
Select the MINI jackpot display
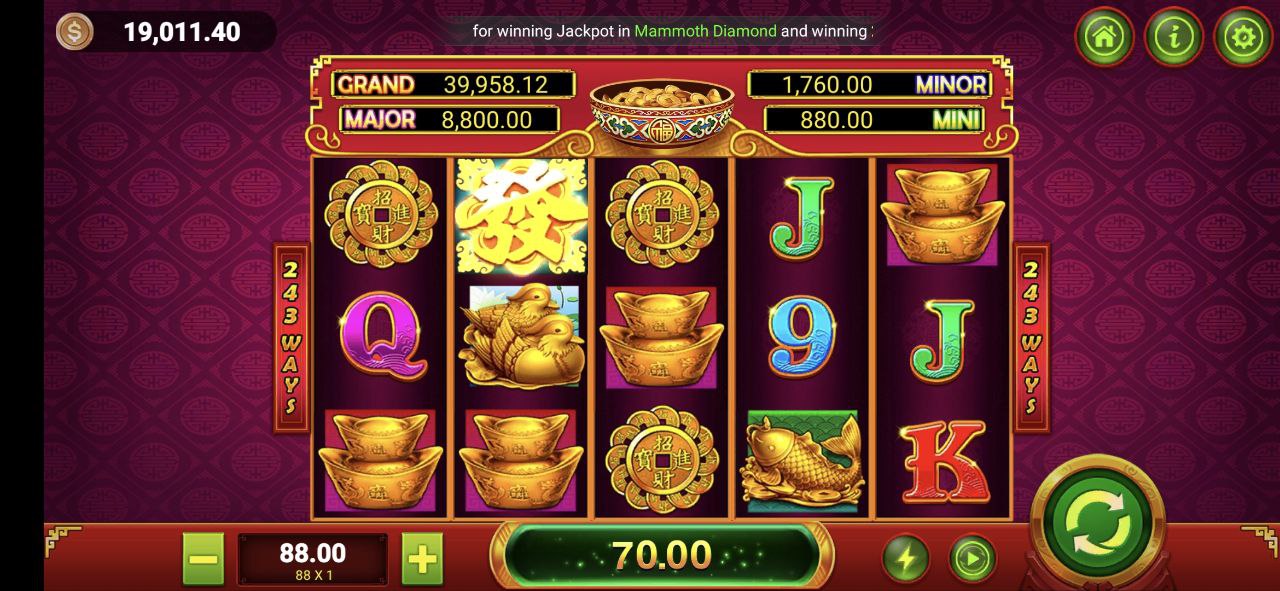(x=873, y=119)
